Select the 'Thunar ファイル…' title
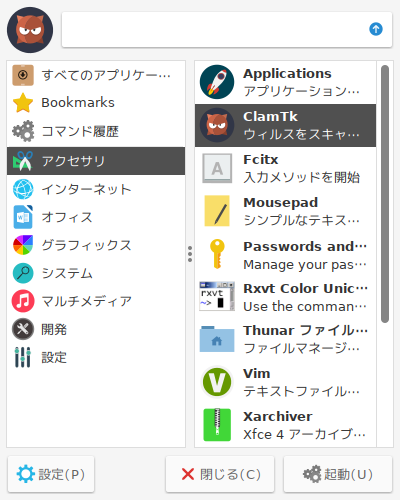 (x=305, y=331)
